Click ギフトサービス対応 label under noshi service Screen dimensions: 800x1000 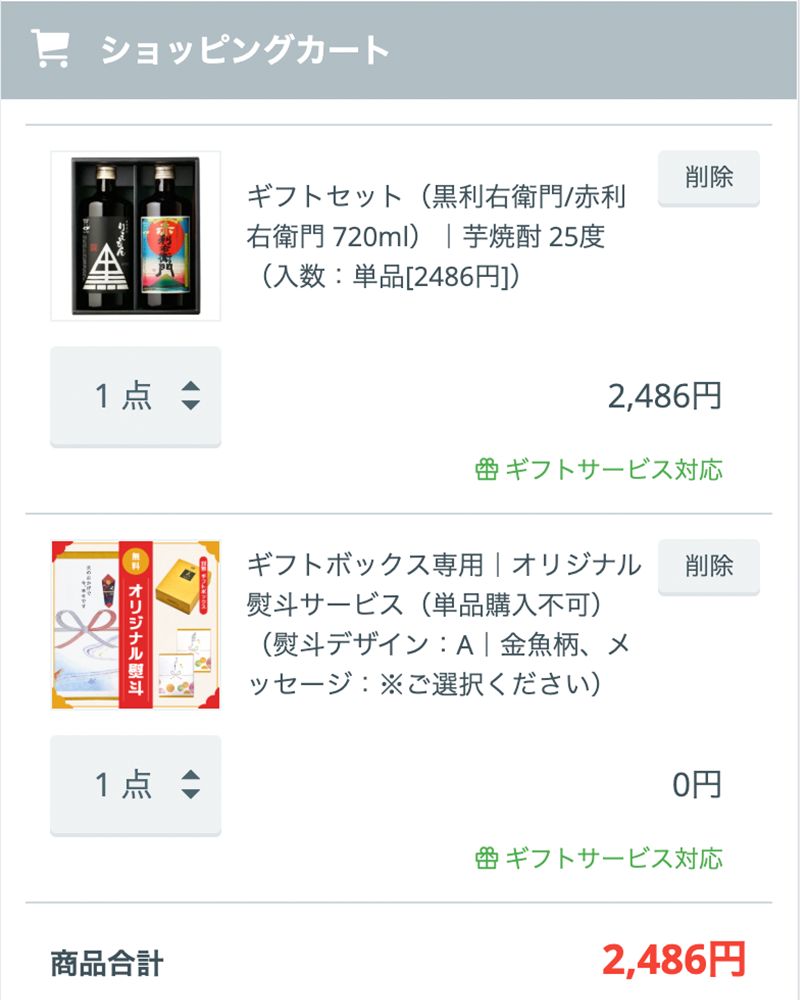pyautogui.click(x=614, y=858)
